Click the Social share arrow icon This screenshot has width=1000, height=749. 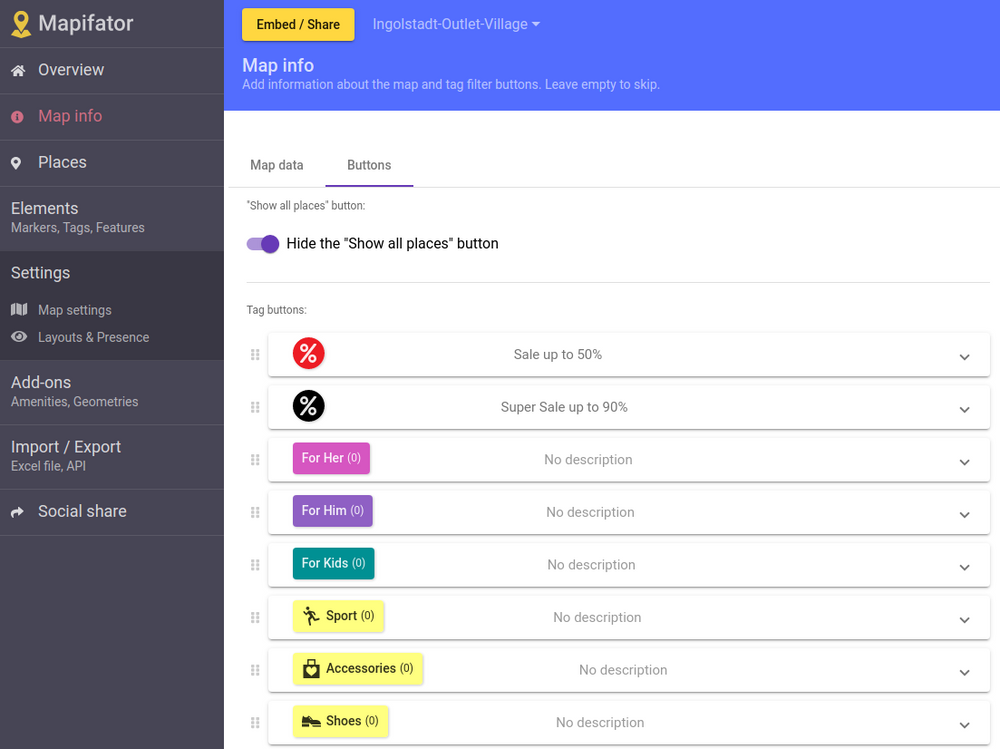pos(16,511)
